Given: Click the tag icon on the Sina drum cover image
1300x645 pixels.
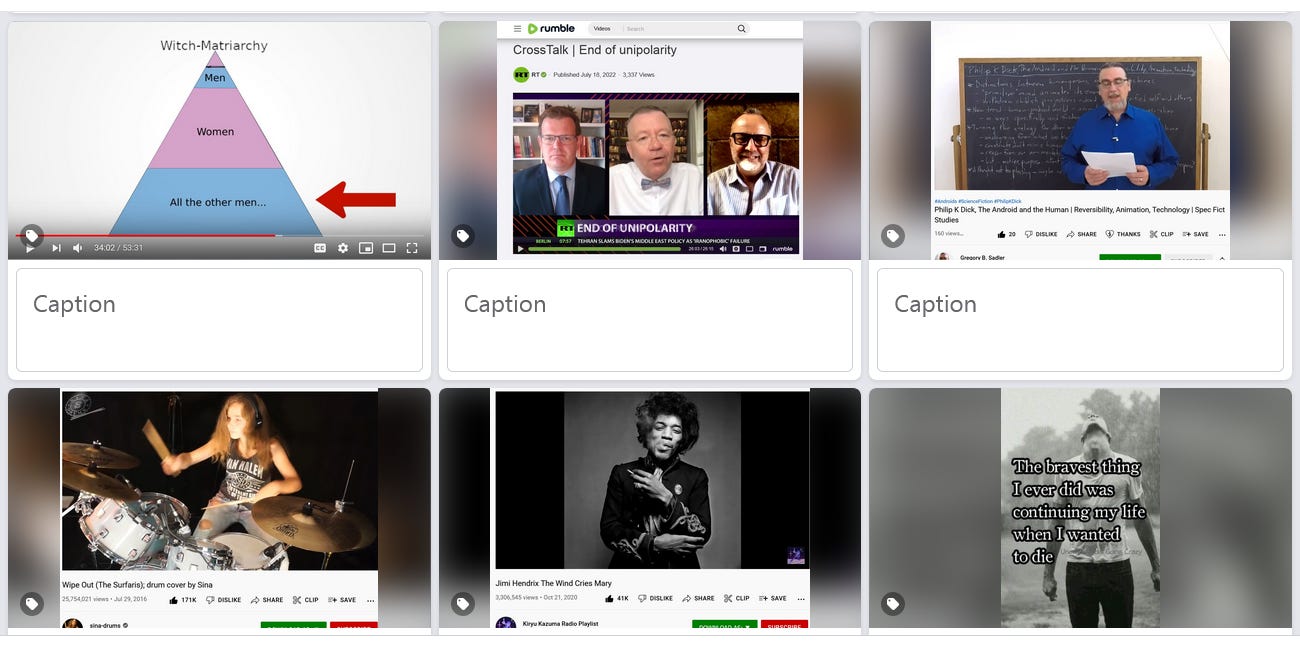Looking at the screenshot, I should [32, 604].
